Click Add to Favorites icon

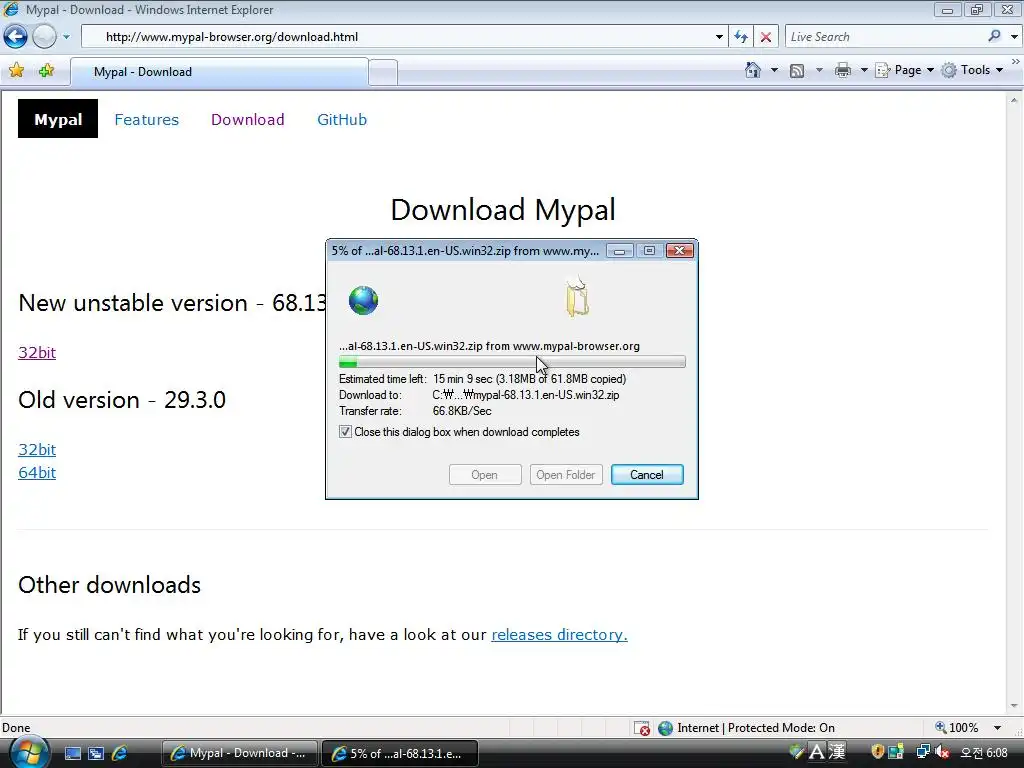(x=46, y=71)
